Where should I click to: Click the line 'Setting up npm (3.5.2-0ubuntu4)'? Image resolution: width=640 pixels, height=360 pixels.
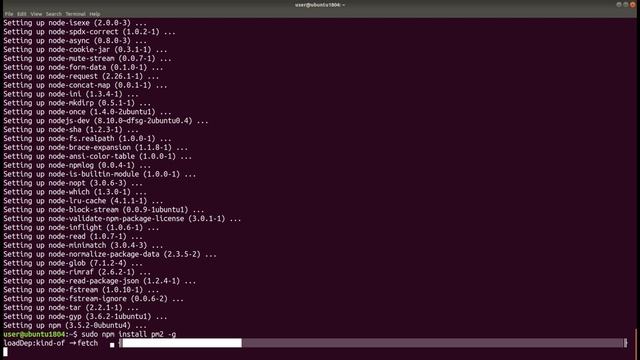point(75,325)
